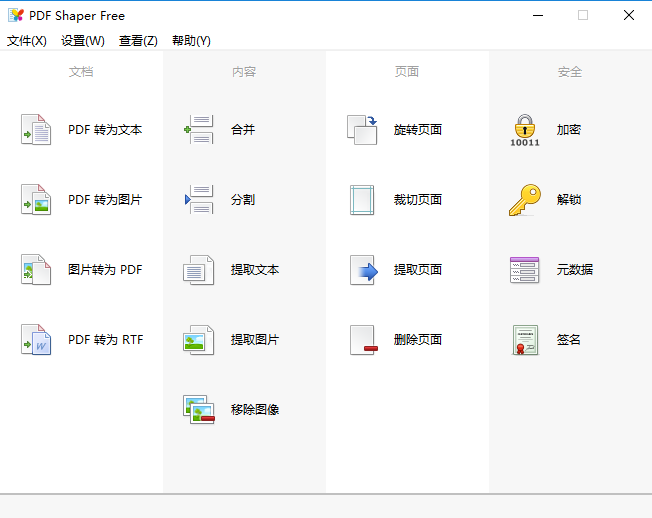This screenshot has height=518, width=652.
Task: Click the PDF 转为图片 icon
Action: tap(36, 200)
